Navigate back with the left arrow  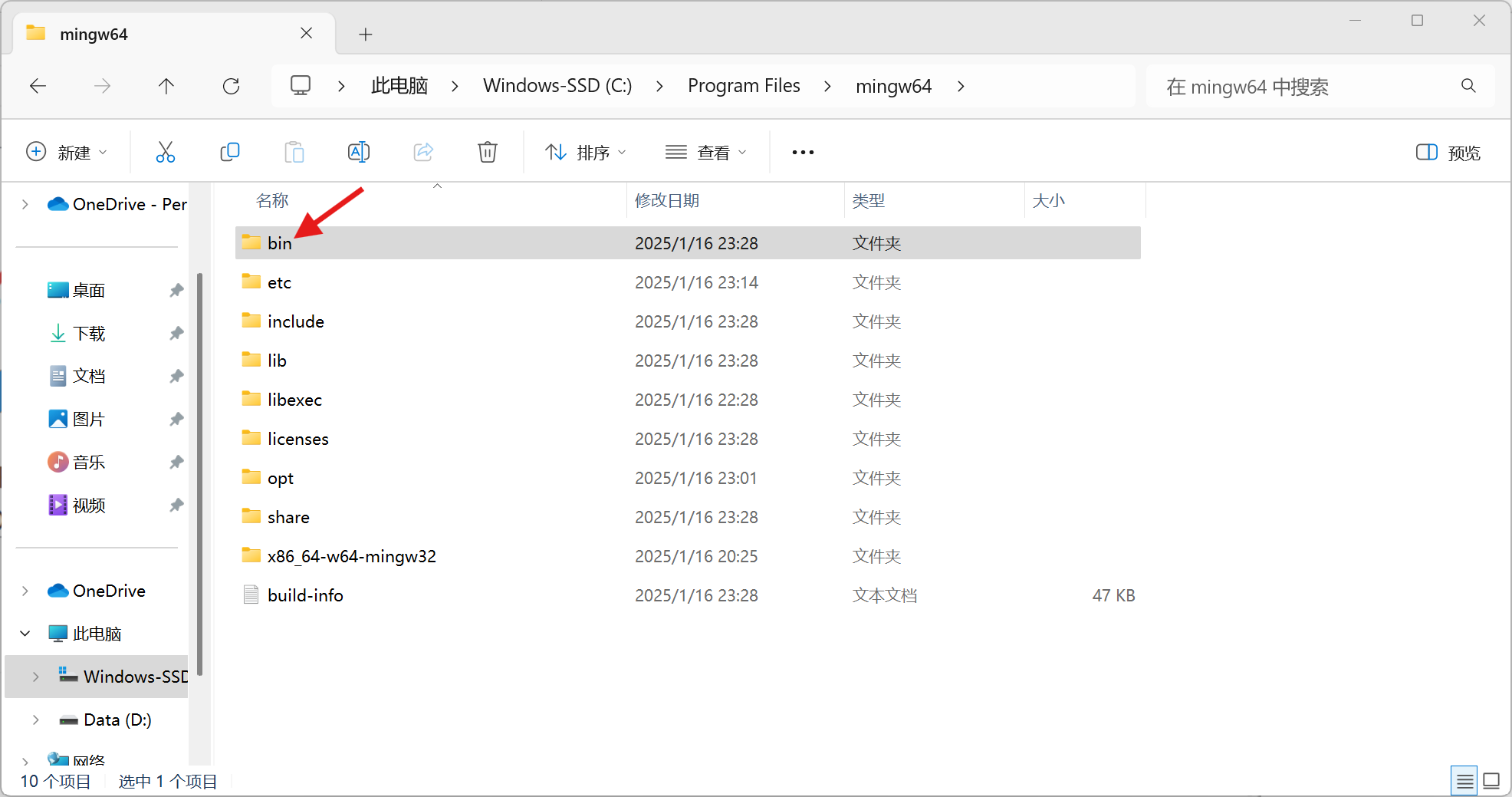coord(38,86)
